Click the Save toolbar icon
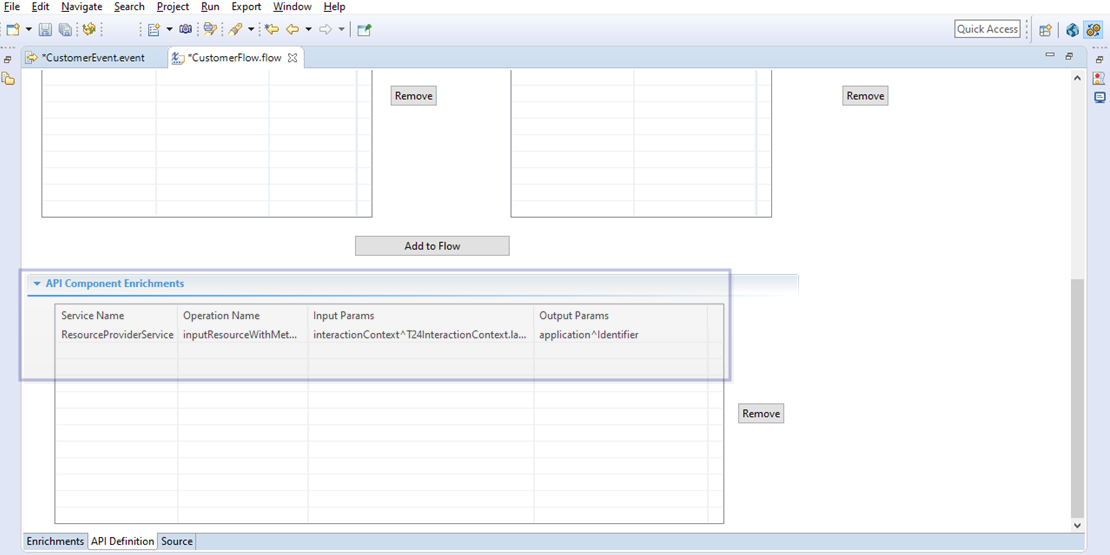Image resolution: width=1110 pixels, height=555 pixels. coord(45,30)
